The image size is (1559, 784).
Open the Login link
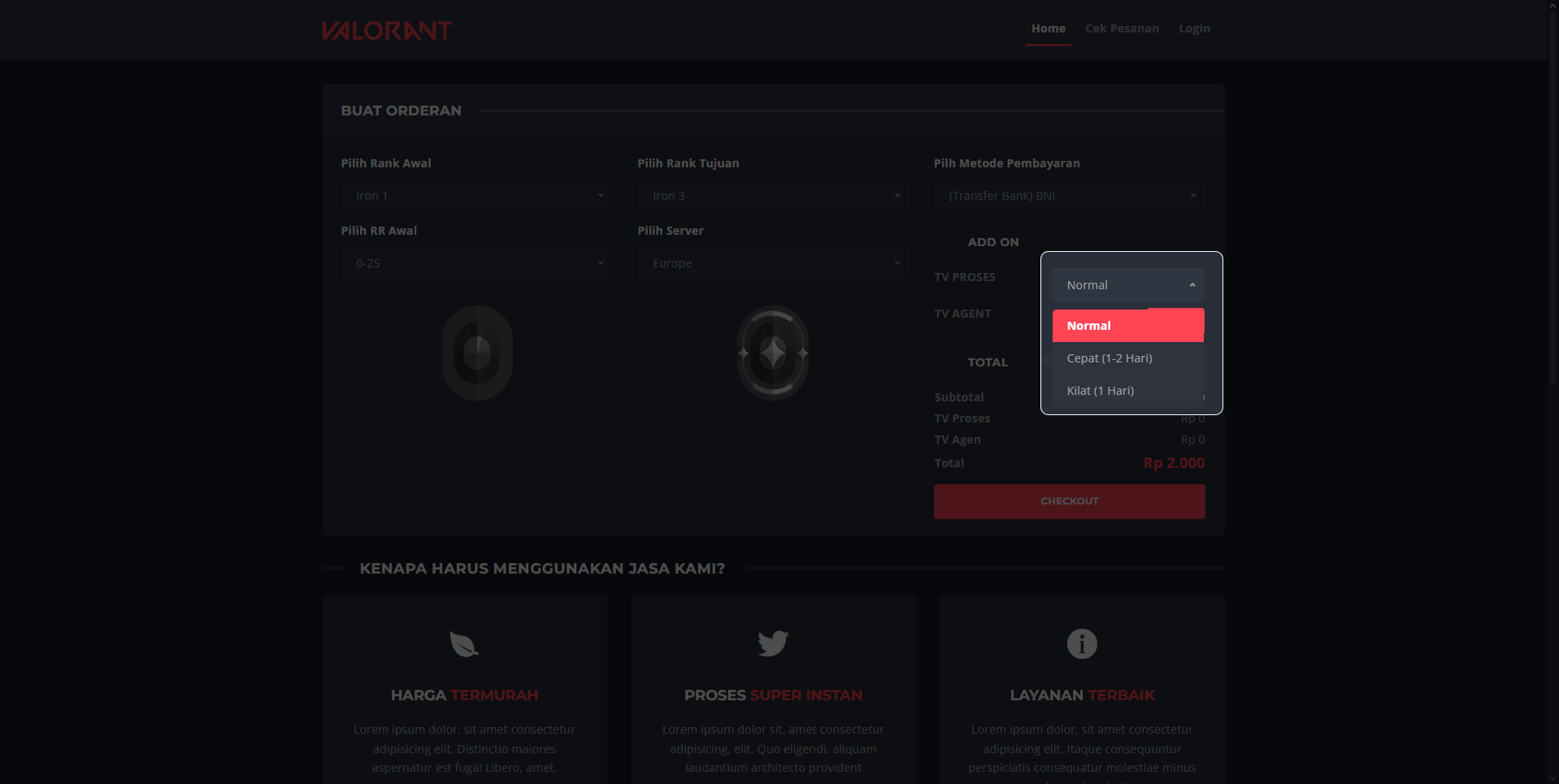pos(1194,28)
